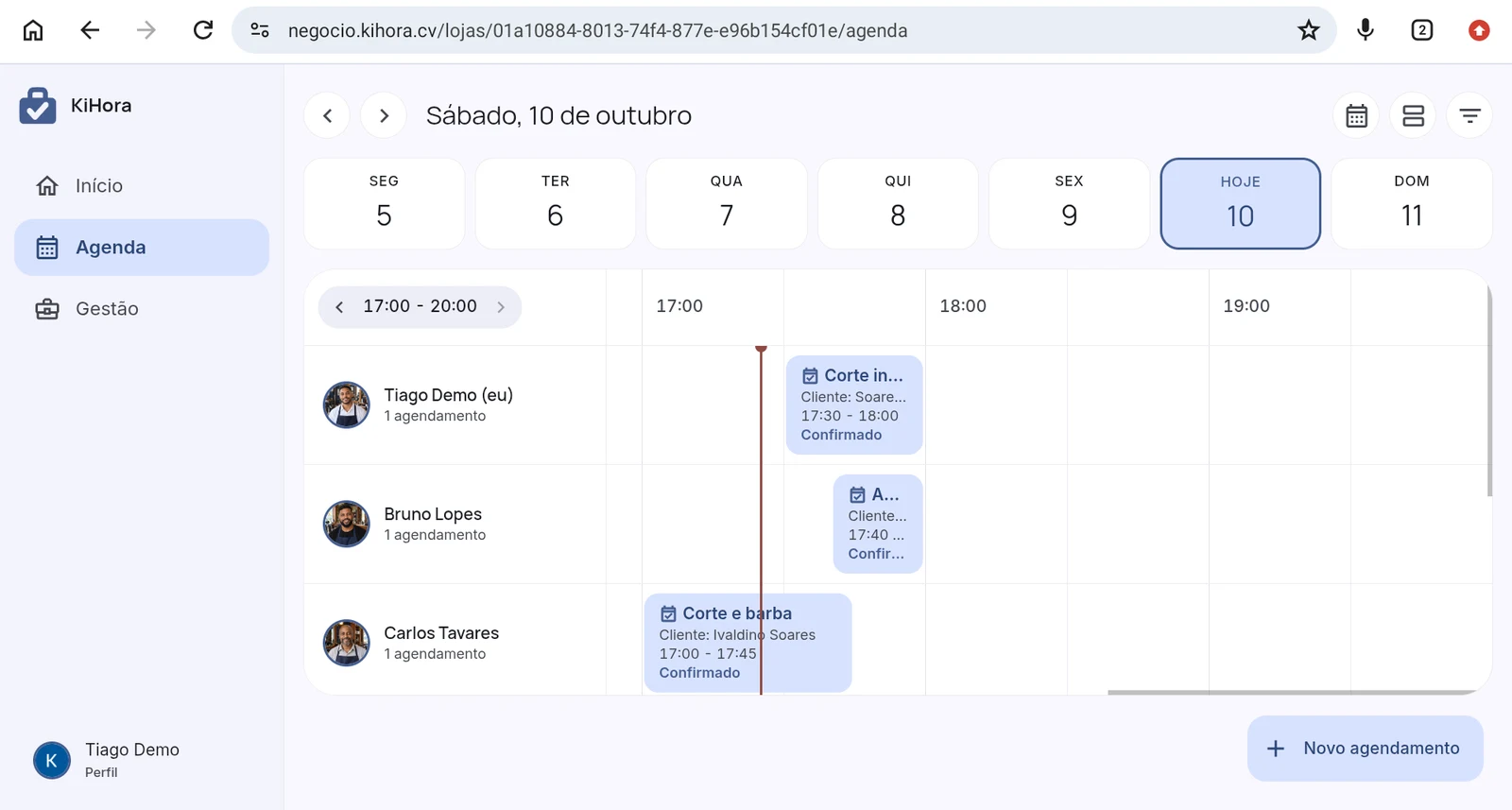Select HOJE 10 day tab
The height and width of the screenshot is (810, 1512).
click(x=1241, y=203)
